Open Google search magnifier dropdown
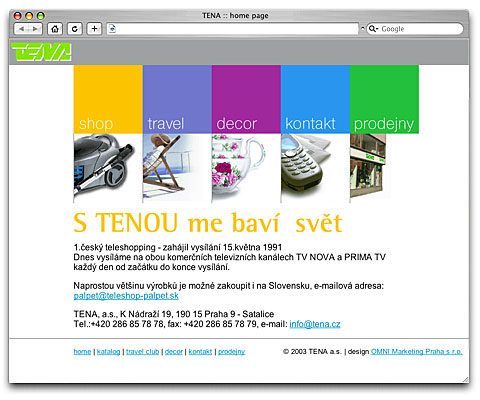The image size is (480, 400). [373, 29]
